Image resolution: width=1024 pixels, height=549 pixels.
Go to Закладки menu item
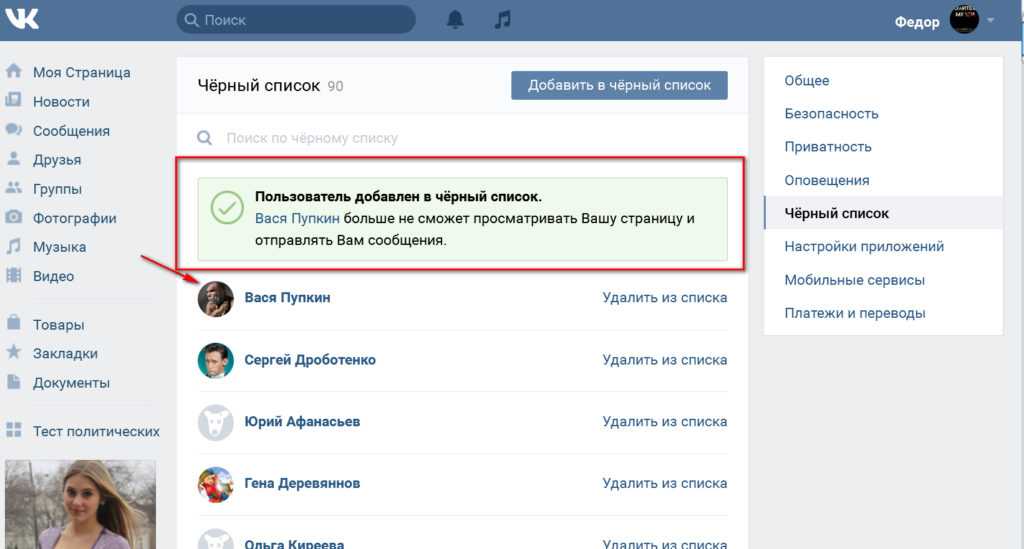point(65,354)
